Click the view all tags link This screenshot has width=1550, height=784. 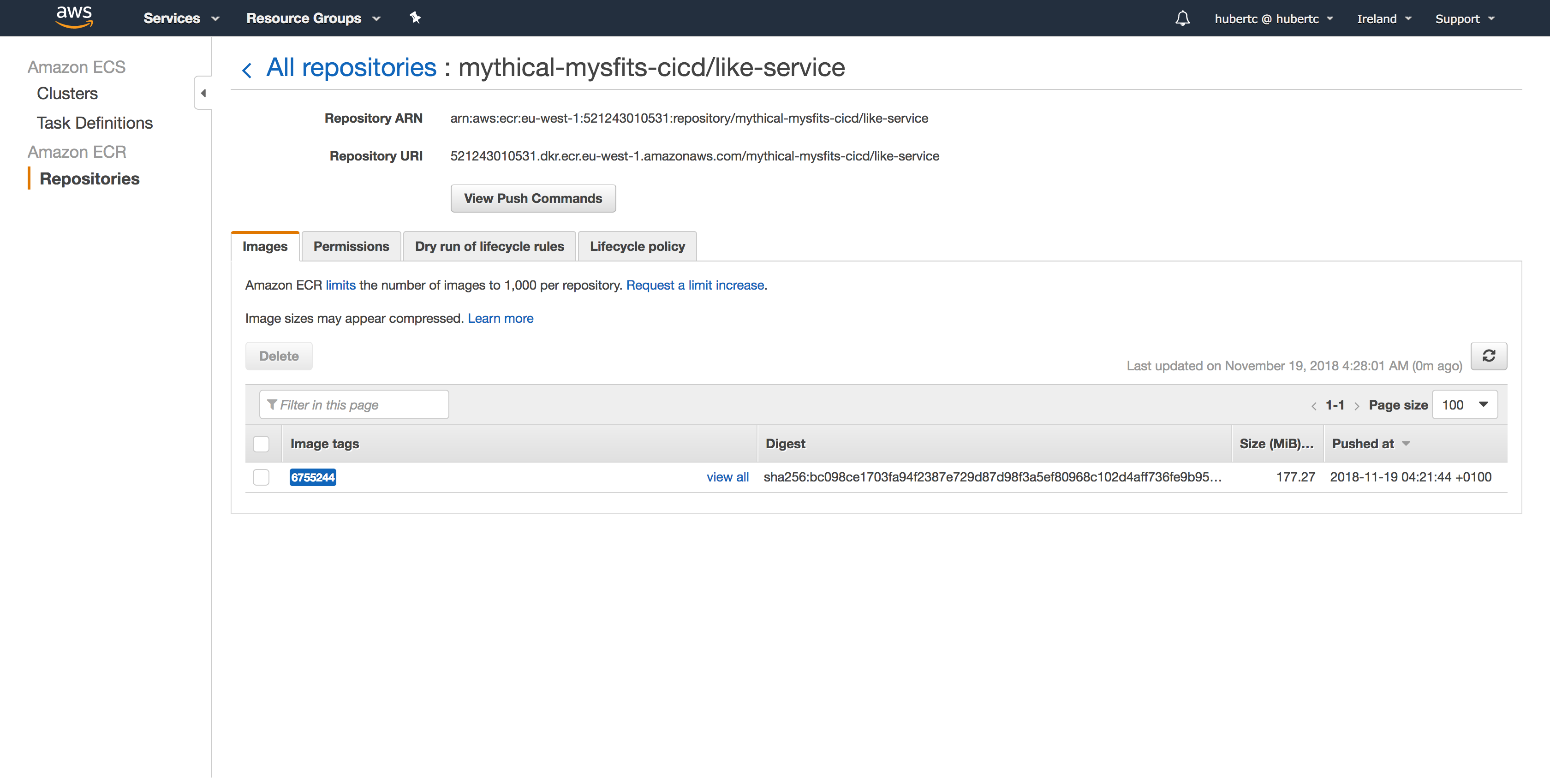727,477
